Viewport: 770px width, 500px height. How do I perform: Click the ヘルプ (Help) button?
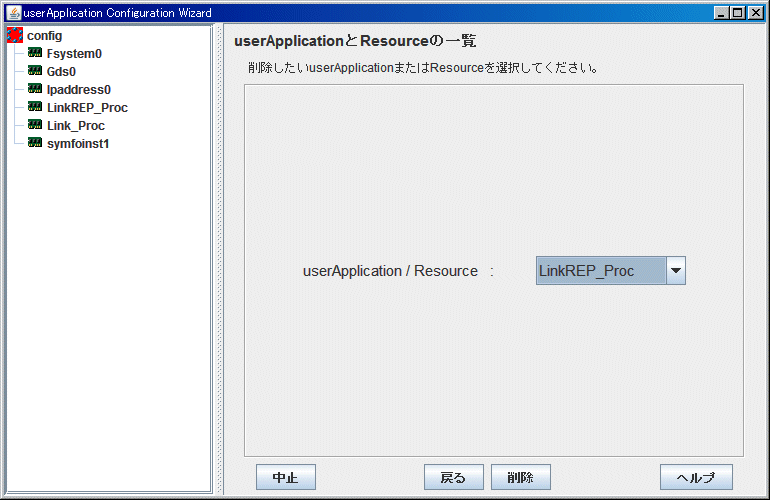click(x=696, y=477)
